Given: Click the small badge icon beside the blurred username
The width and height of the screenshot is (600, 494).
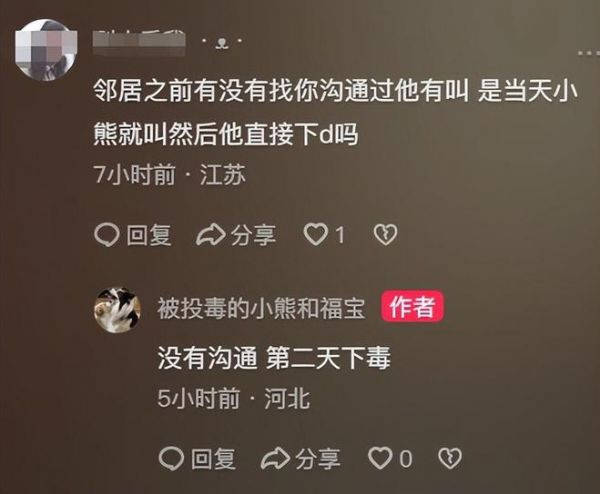Looking at the screenshot, I should [x=222, y=42].
